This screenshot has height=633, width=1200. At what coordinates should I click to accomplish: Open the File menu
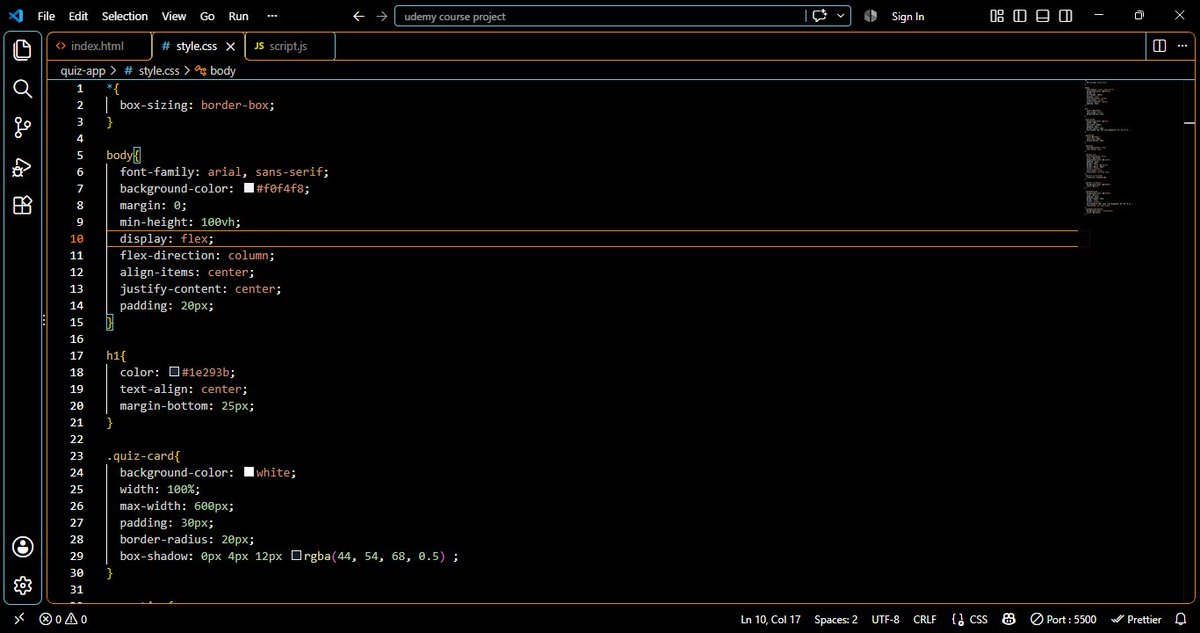[x=46, y=16]
